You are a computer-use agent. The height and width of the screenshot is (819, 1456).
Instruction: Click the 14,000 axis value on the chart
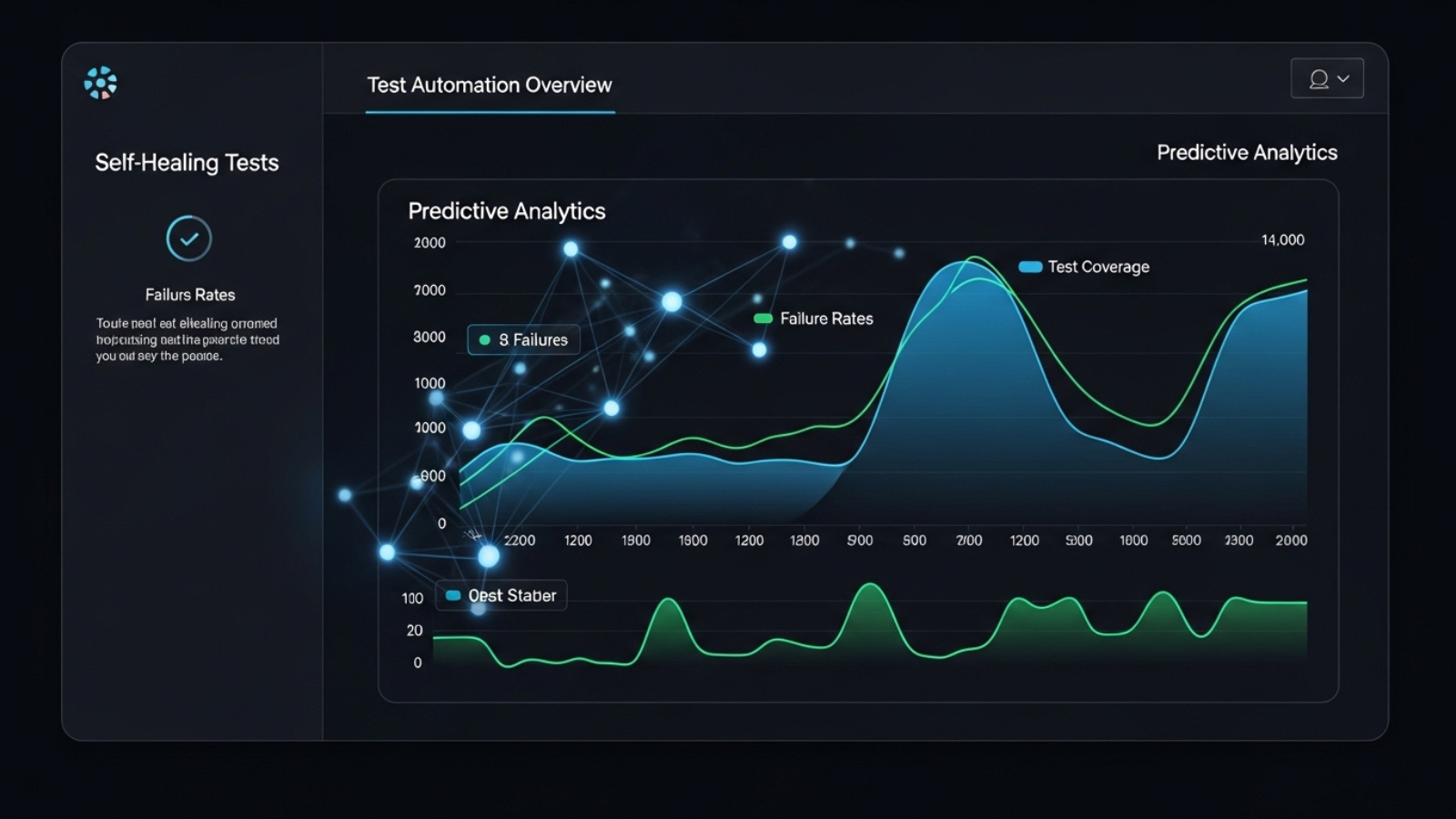click(x=1281, y=239)
